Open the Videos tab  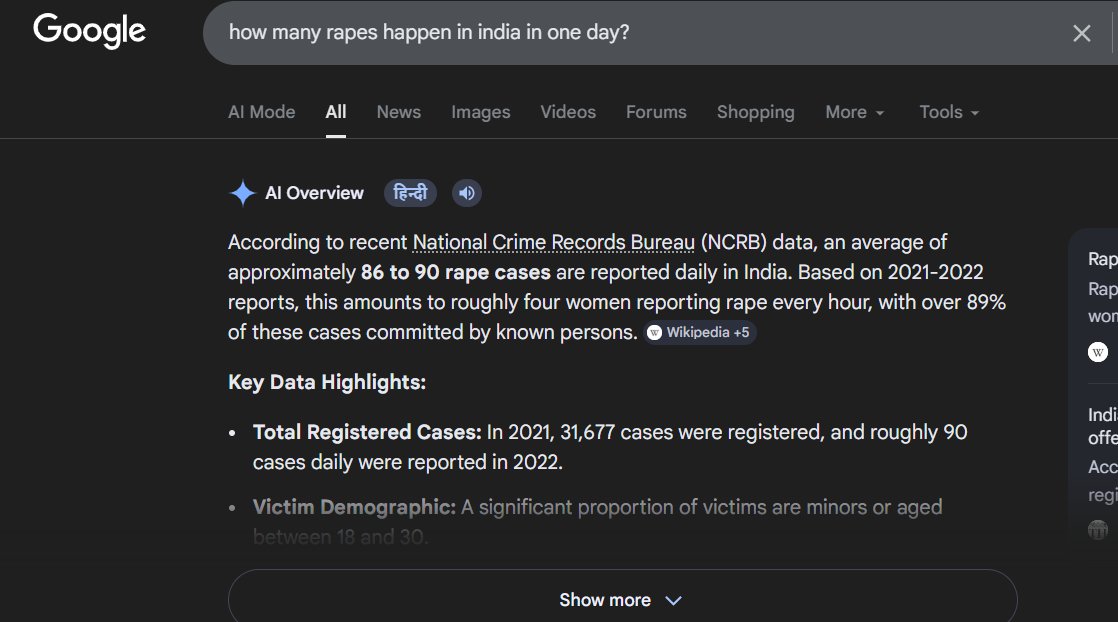click(568, 112)
